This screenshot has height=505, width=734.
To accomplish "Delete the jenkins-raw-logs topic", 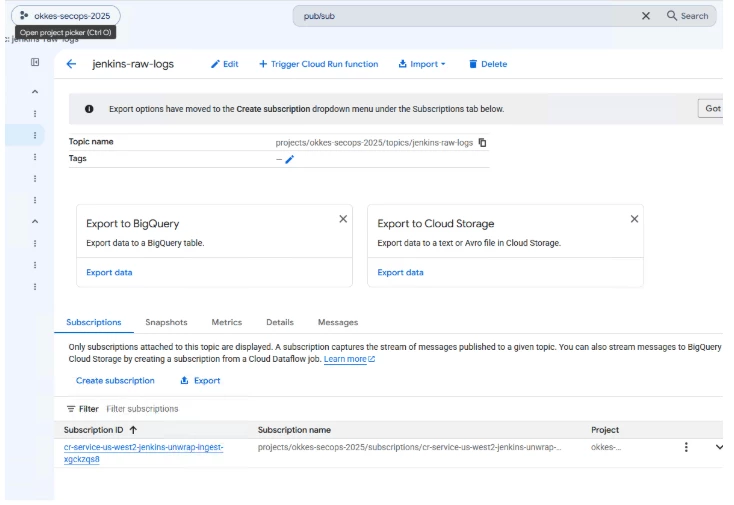I will coord(488,64).
